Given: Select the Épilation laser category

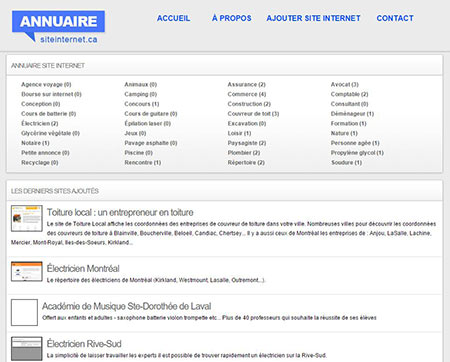Looking at the screenshot, I should pos(148,123).
